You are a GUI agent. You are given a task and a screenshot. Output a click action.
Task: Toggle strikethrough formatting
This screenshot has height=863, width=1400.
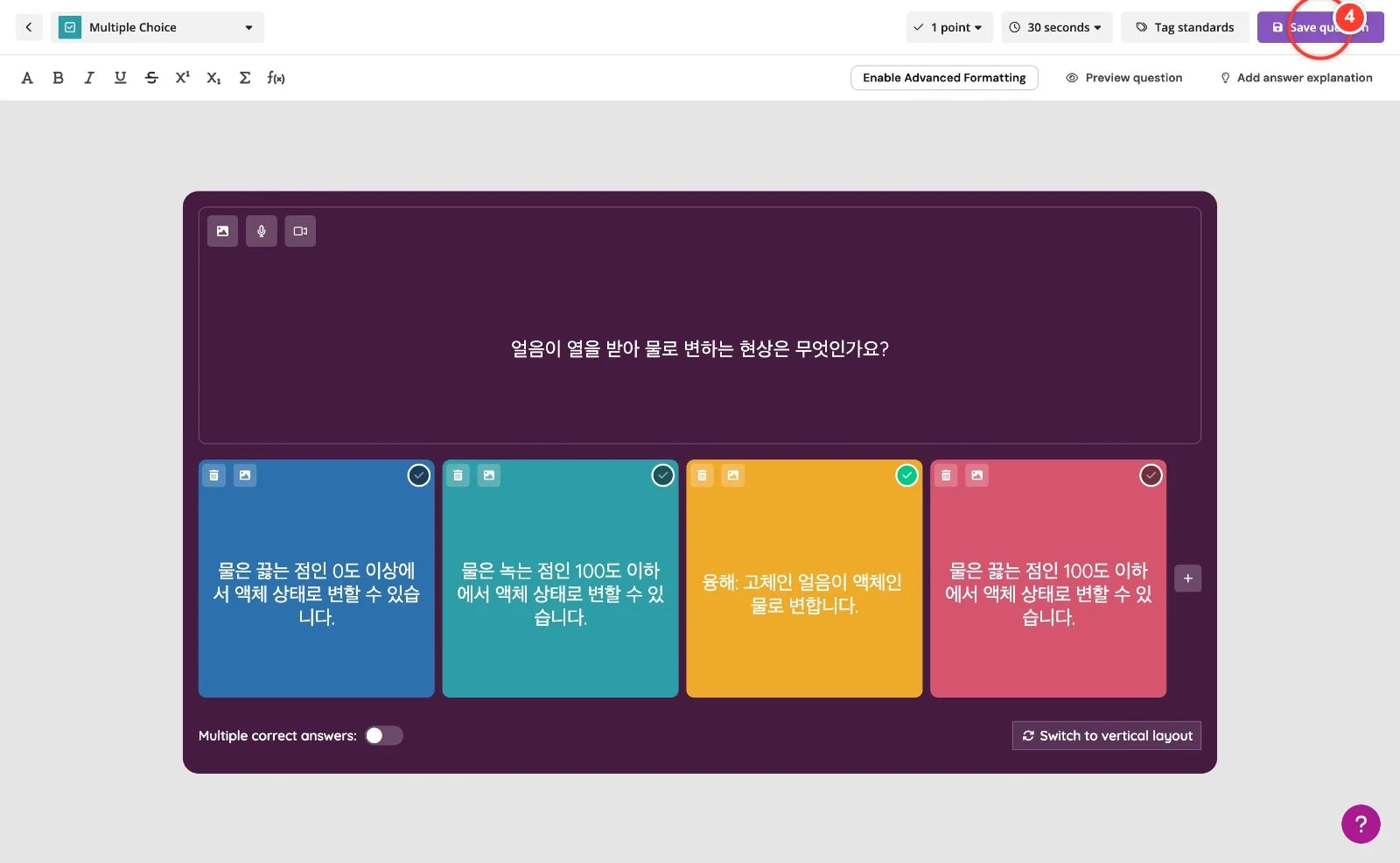point(151,78)
